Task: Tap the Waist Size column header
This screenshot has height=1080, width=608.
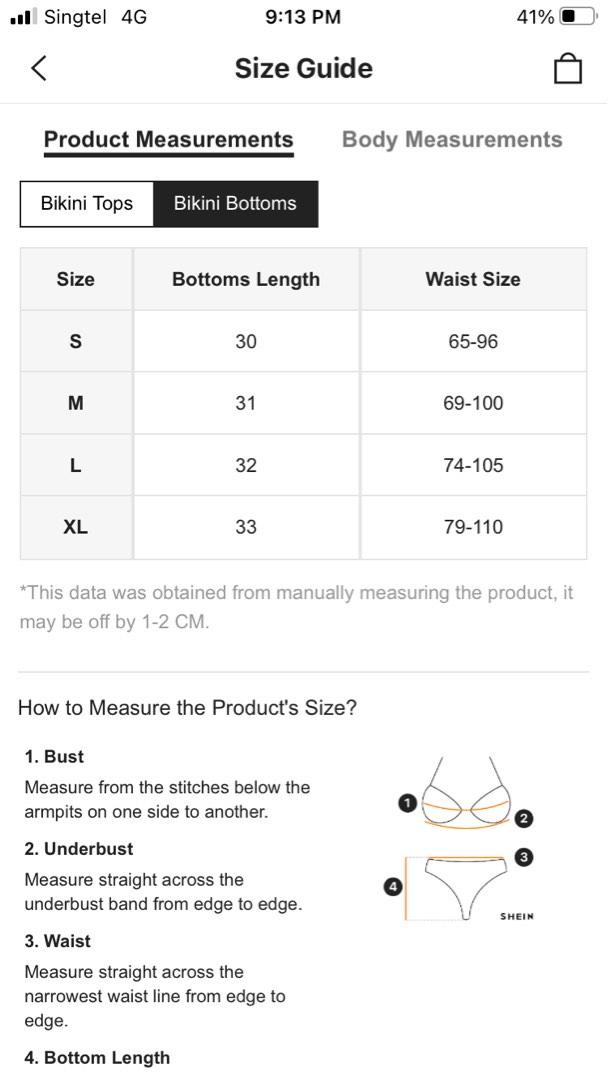Action: pos(473,280)
